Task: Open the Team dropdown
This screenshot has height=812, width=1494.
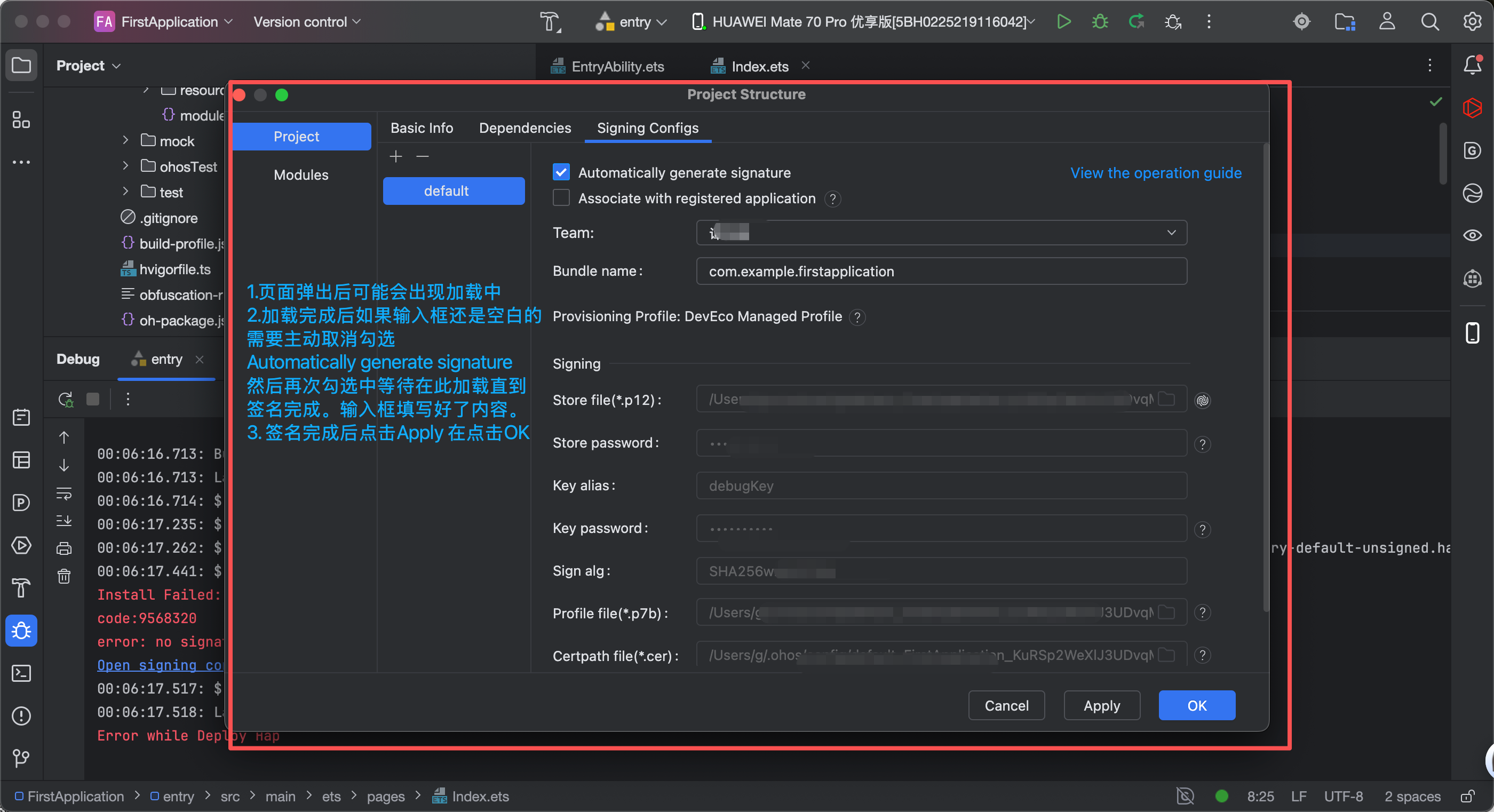Action: coord(941,233)
